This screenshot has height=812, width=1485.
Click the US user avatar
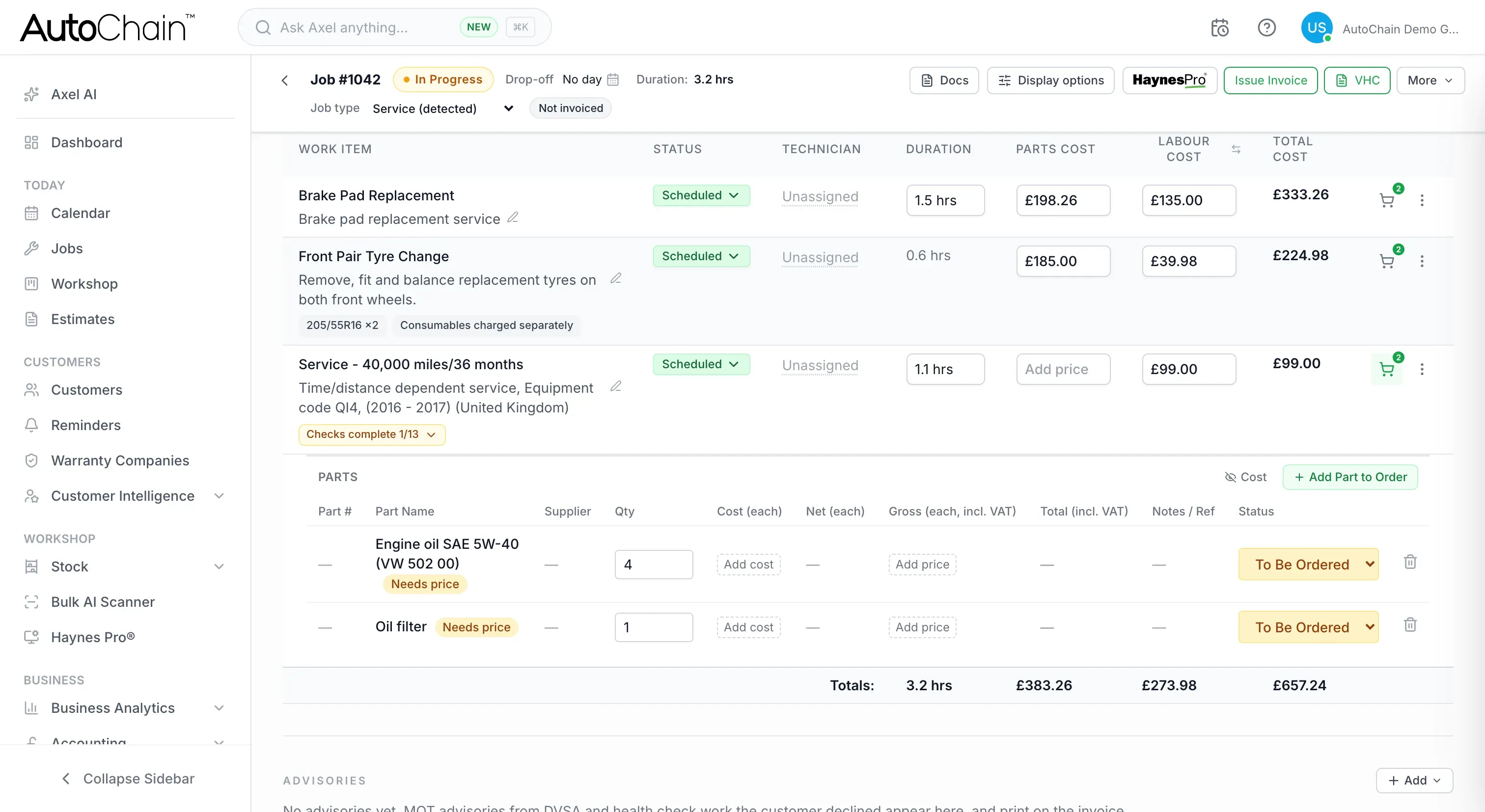(x=1317, y=27)
